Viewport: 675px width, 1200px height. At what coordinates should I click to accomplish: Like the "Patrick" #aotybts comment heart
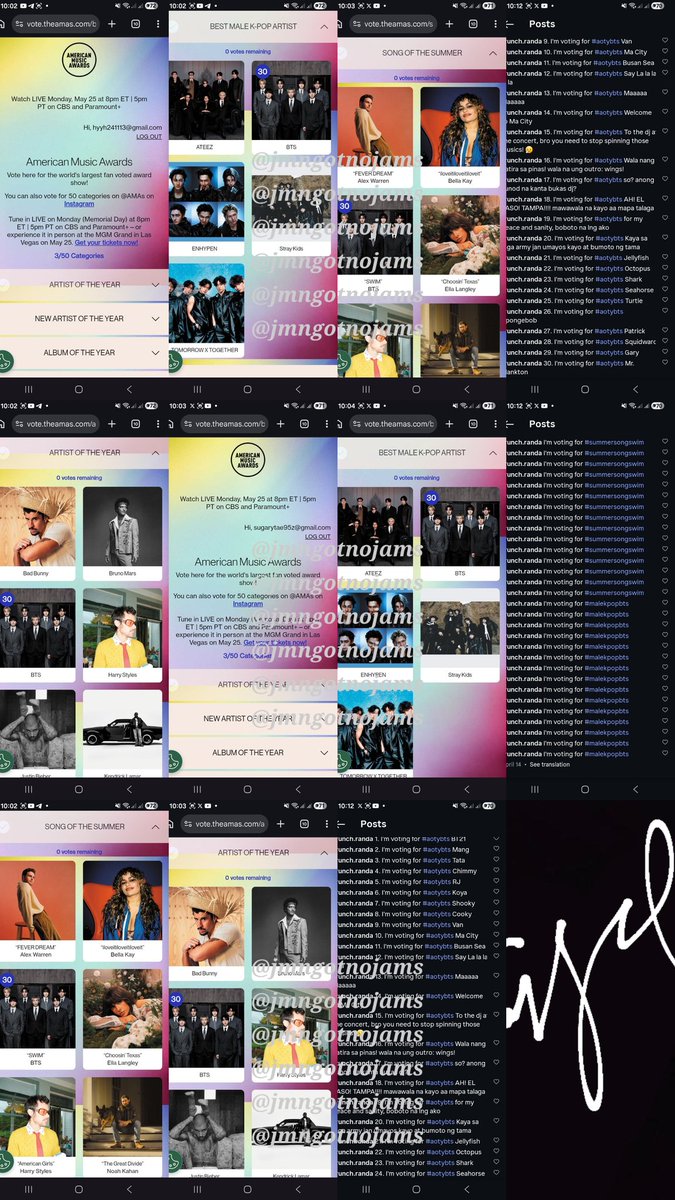point(666,330)
